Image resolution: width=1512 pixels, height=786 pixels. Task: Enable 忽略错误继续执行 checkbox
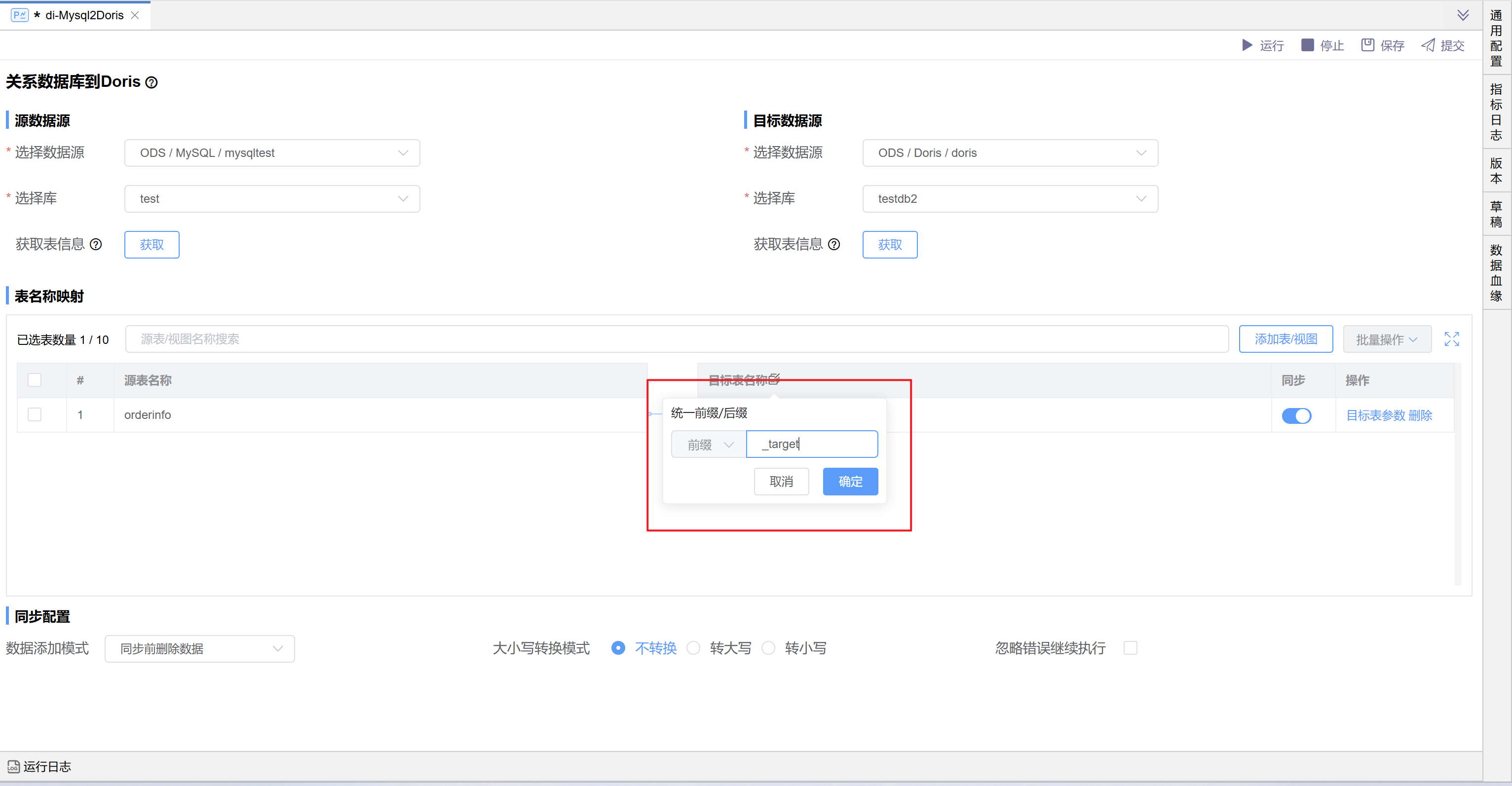click(1130, 648)
